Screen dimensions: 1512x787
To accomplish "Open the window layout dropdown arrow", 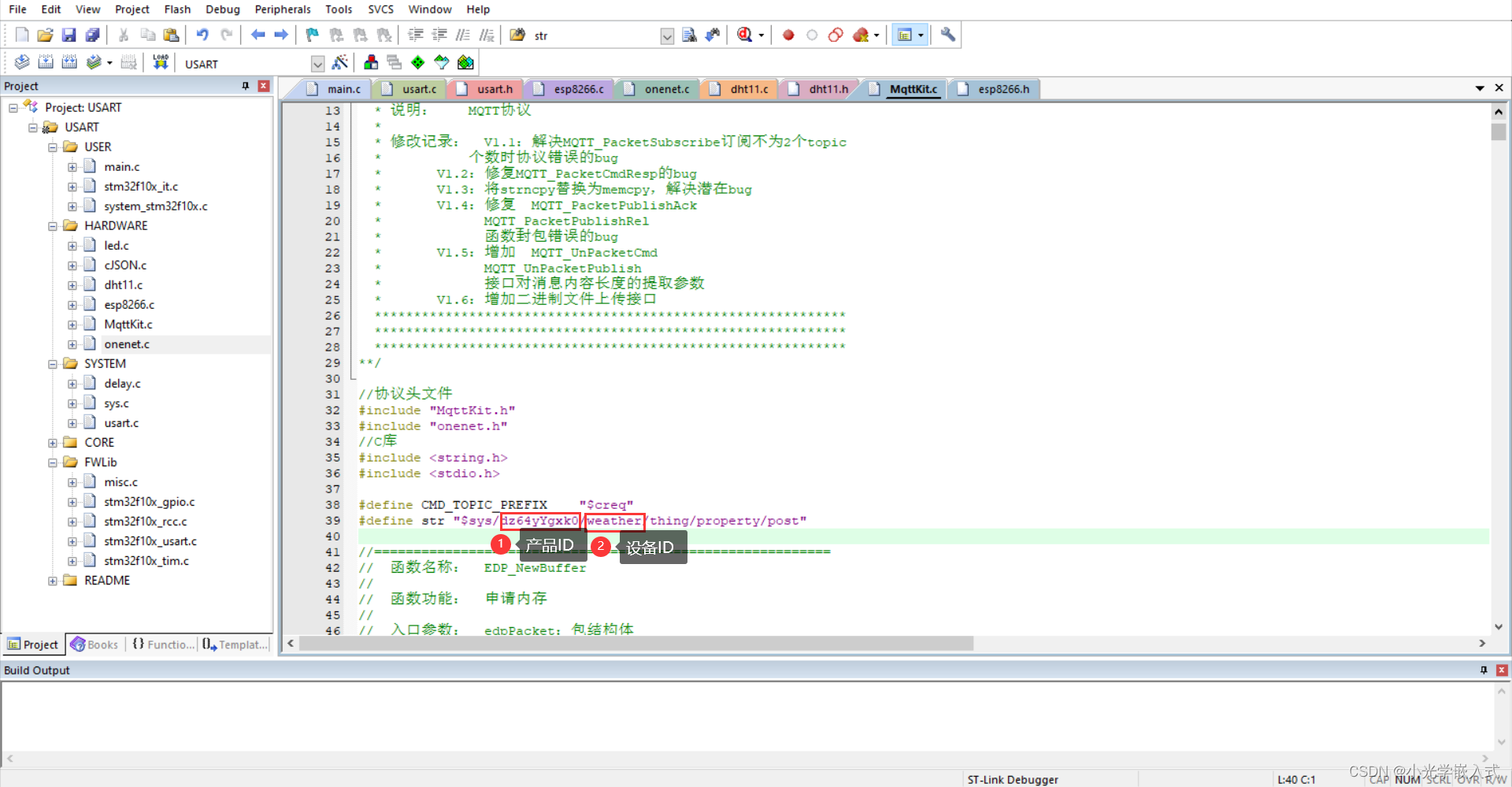I will coord(921,35).
